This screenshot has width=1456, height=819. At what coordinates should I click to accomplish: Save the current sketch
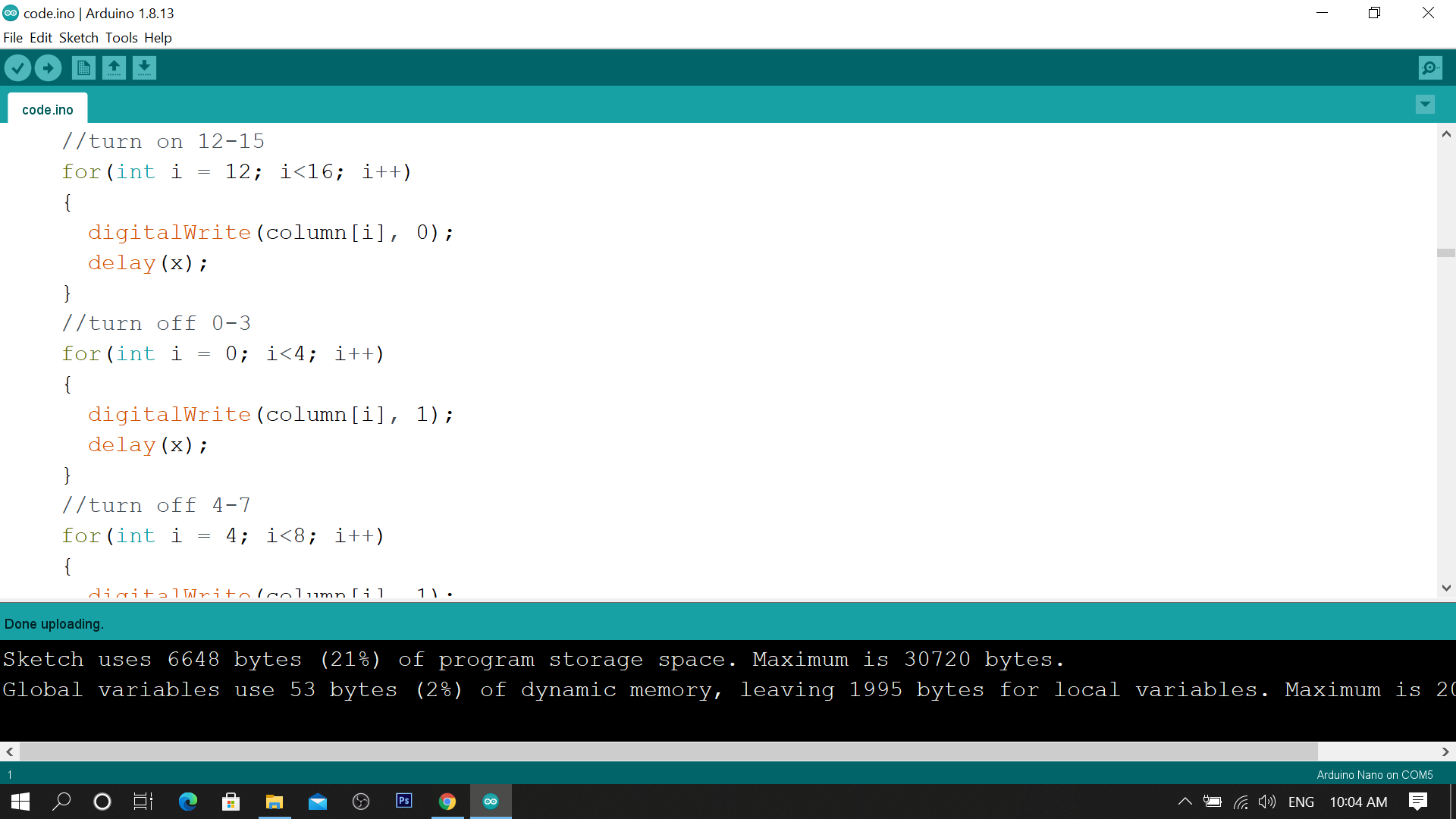pos(144,67)
